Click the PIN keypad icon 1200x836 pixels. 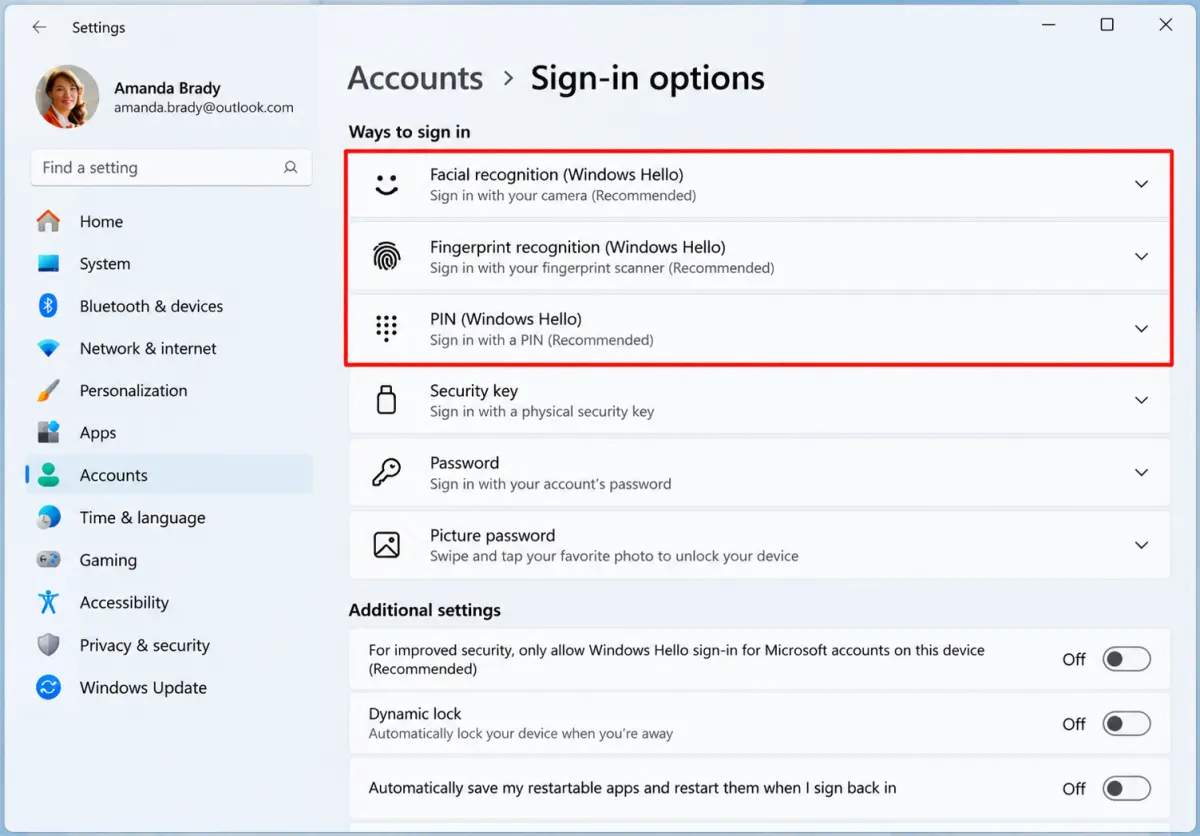pos(386,329)
